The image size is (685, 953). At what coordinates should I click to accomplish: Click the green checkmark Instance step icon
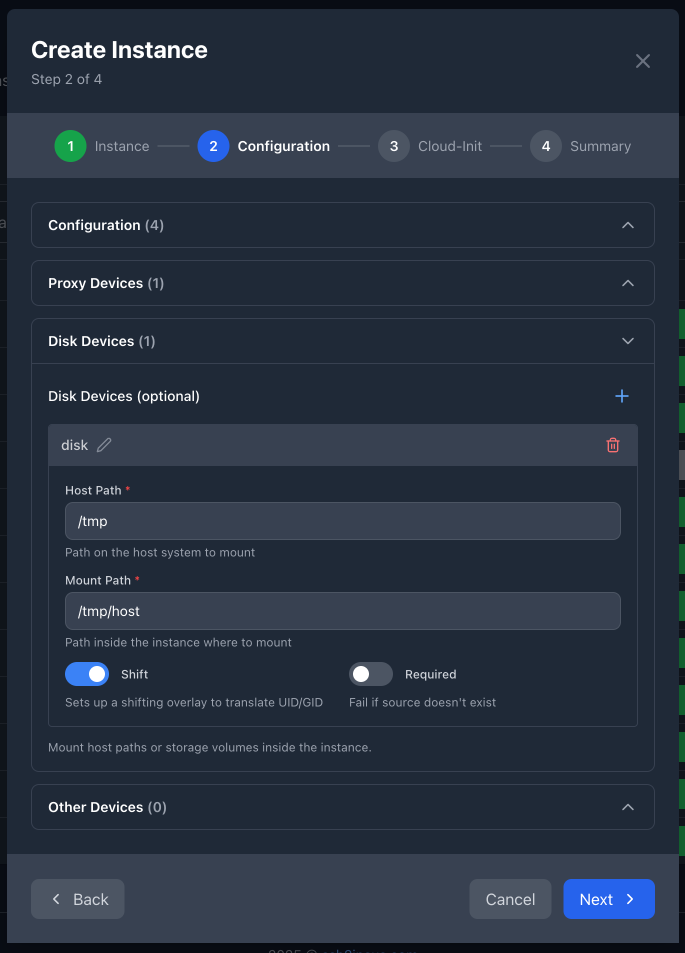pyautogui.click(x=70, y=146)
